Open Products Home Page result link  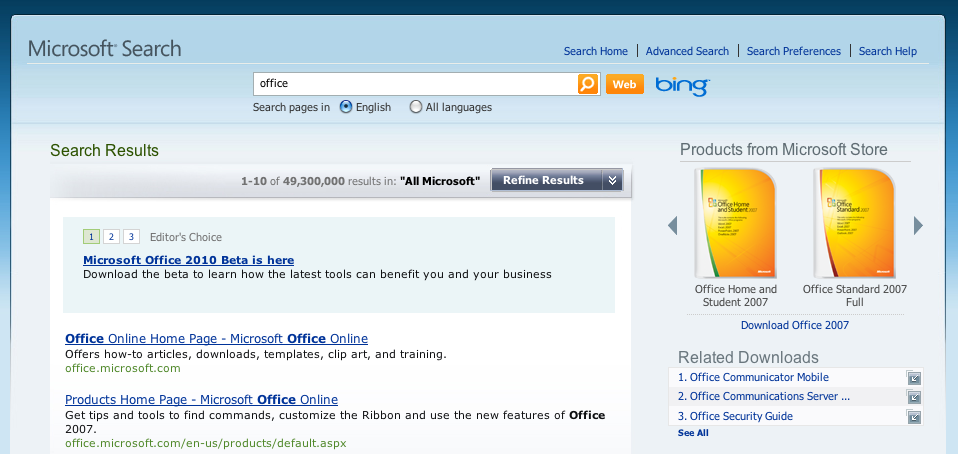pos(201,400)
